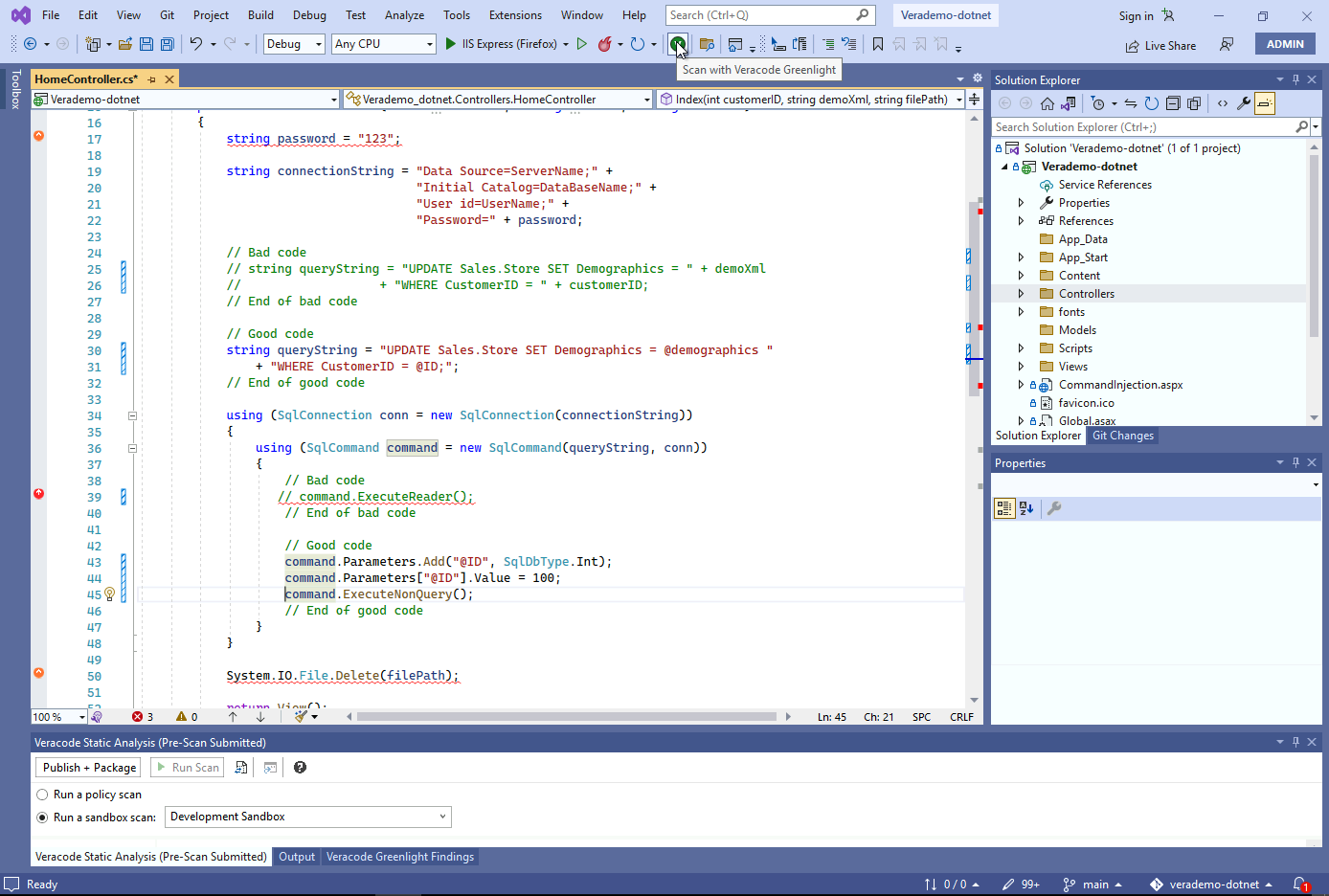This screenshot has height=896, width=1329.
Task: Open the Analyze menu
Action: (x=404, y=15)
